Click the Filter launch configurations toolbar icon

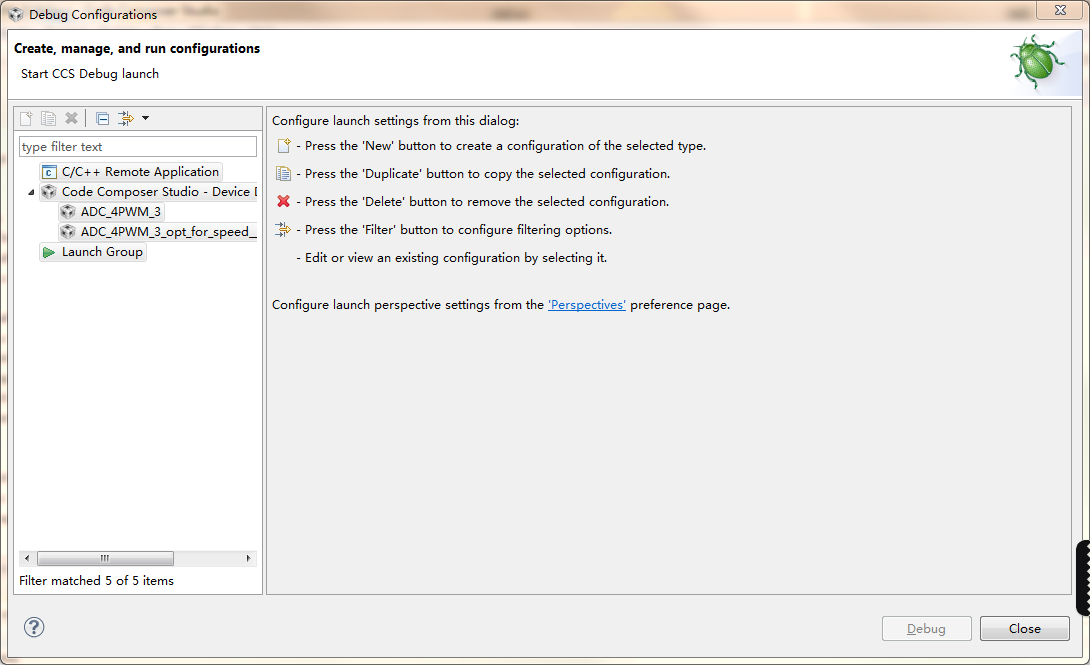click(126, 118)
